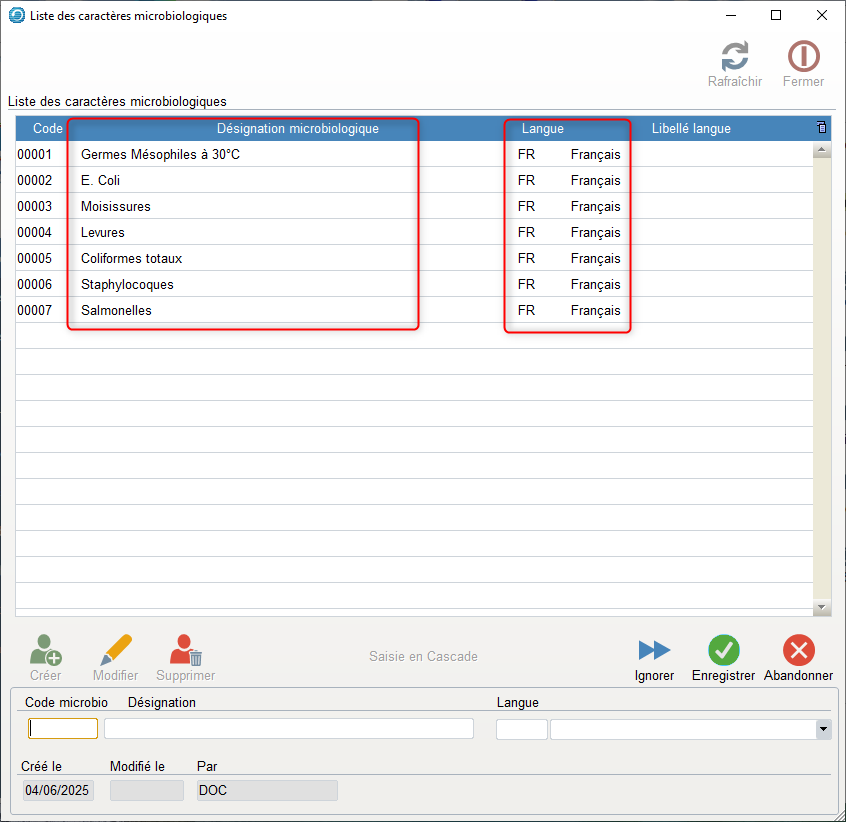
Task: Click the Langue code input field
Action: [x=521, y=729]
